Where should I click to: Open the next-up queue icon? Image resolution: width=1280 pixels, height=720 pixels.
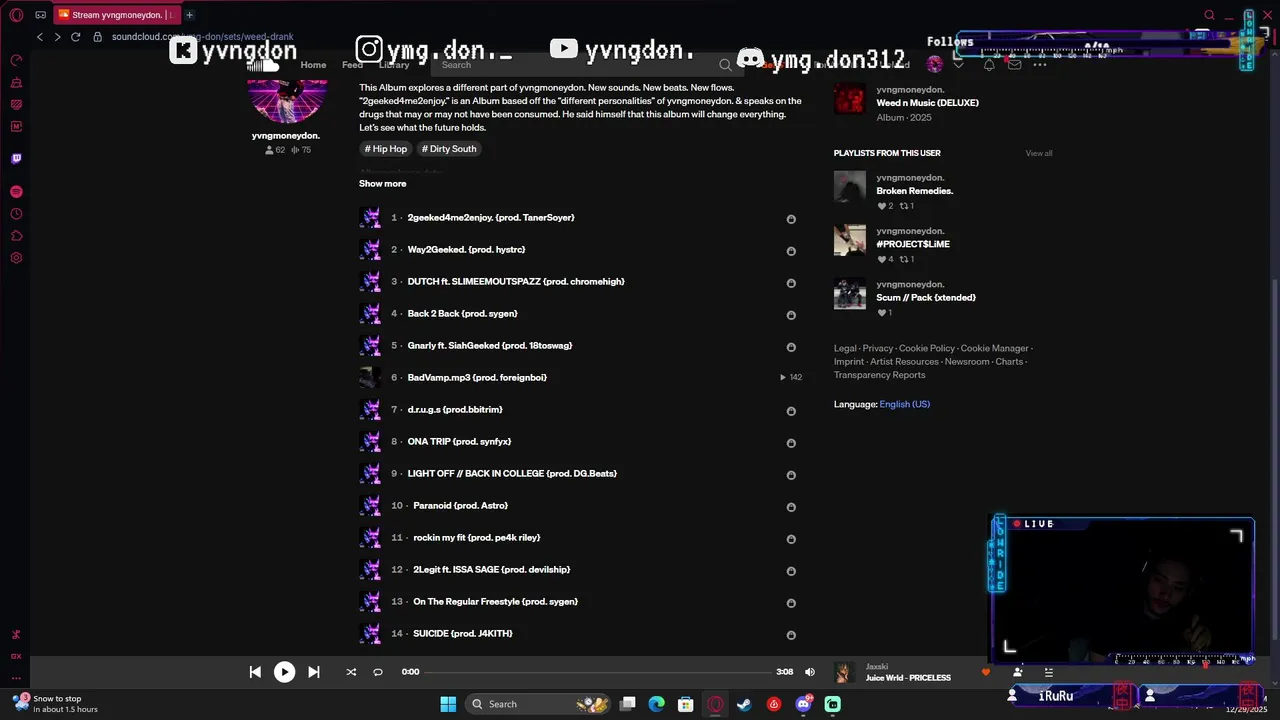click(x=1048, y=672)
